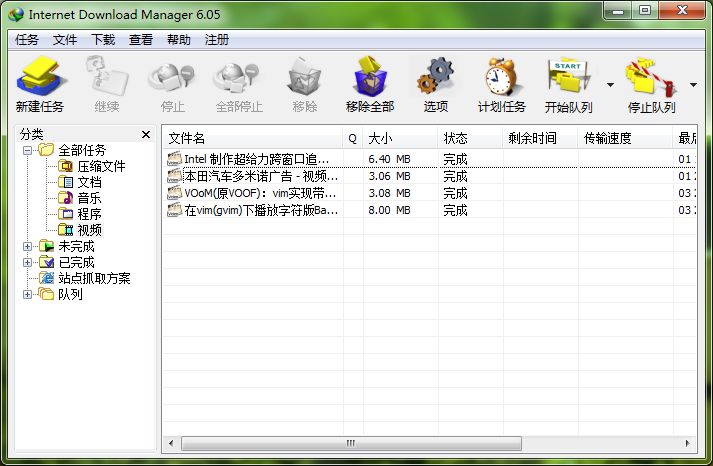Screen dimensions: 713x466
Task: Select 全部任务 tree label
Action: click(82, 150)
